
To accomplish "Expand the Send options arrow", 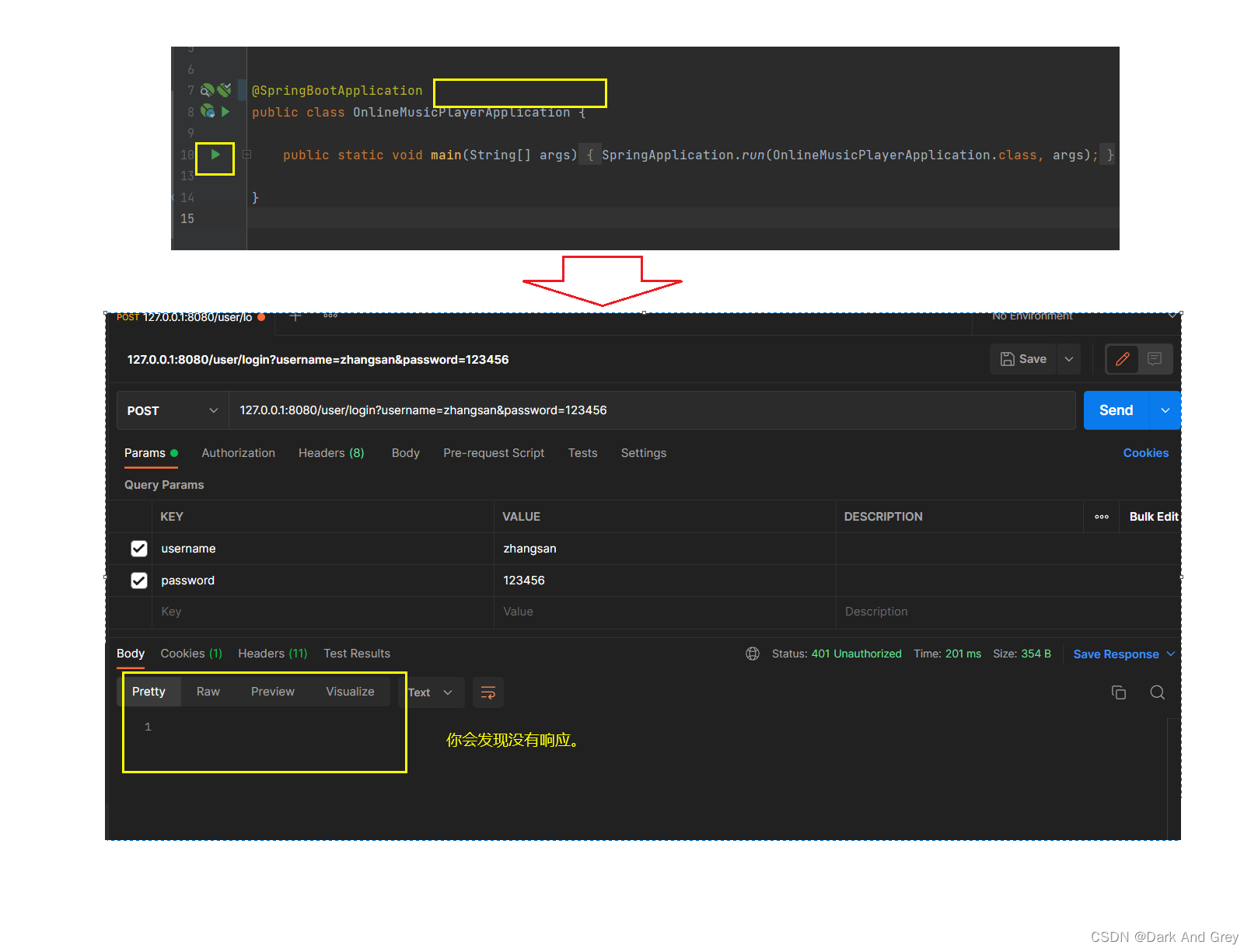I will point(1165,410).
